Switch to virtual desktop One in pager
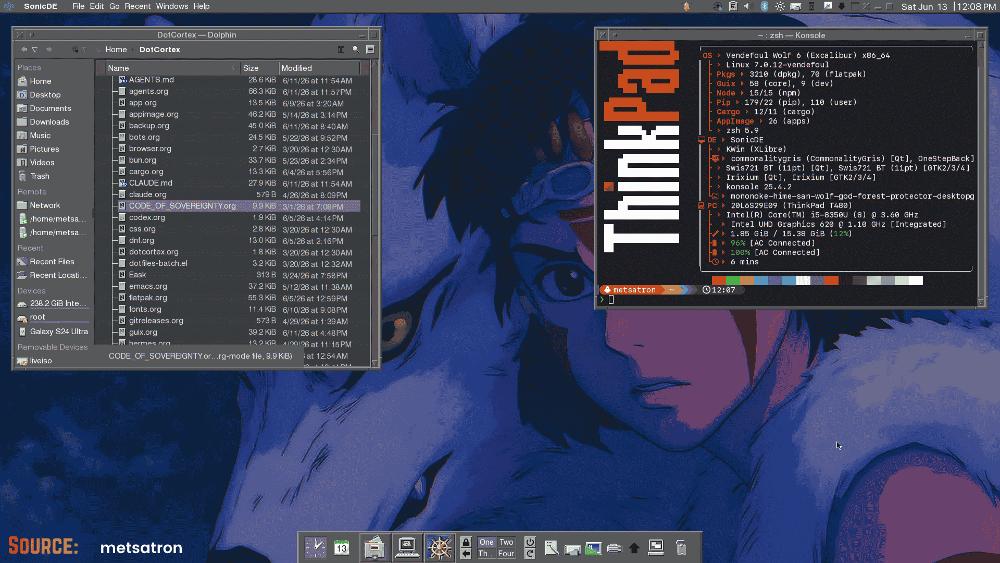The height and width of the screenshot is (563, 1000). pyautogui.click(x=487, y=542)
